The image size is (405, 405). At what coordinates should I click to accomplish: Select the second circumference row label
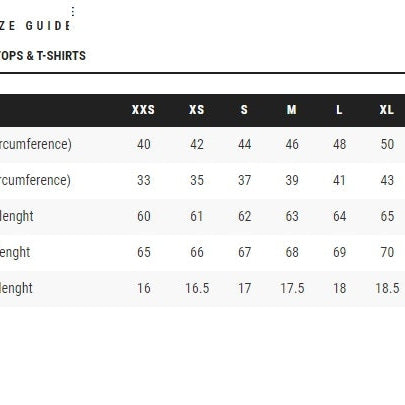pyautogui.click(x=35, y=180)
